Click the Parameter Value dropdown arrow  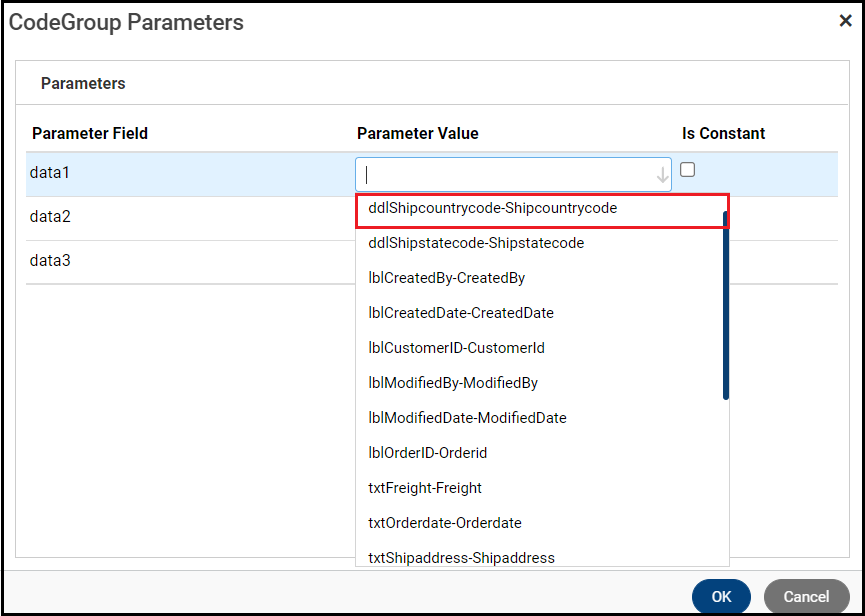click(662, 175)
